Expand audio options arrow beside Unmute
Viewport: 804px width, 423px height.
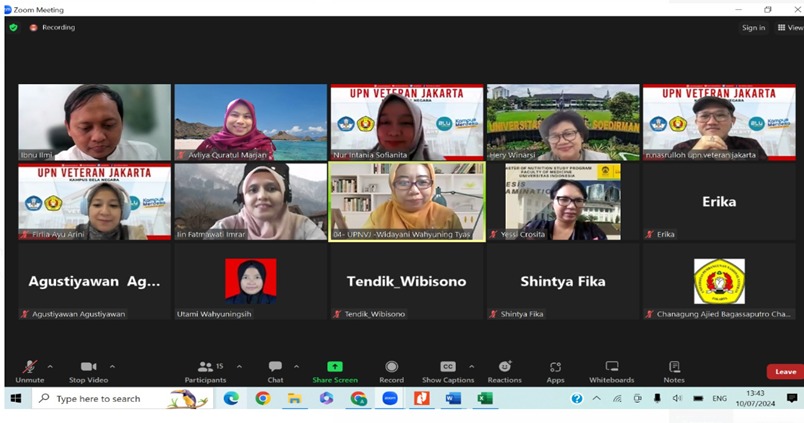(x=50, y=366)
